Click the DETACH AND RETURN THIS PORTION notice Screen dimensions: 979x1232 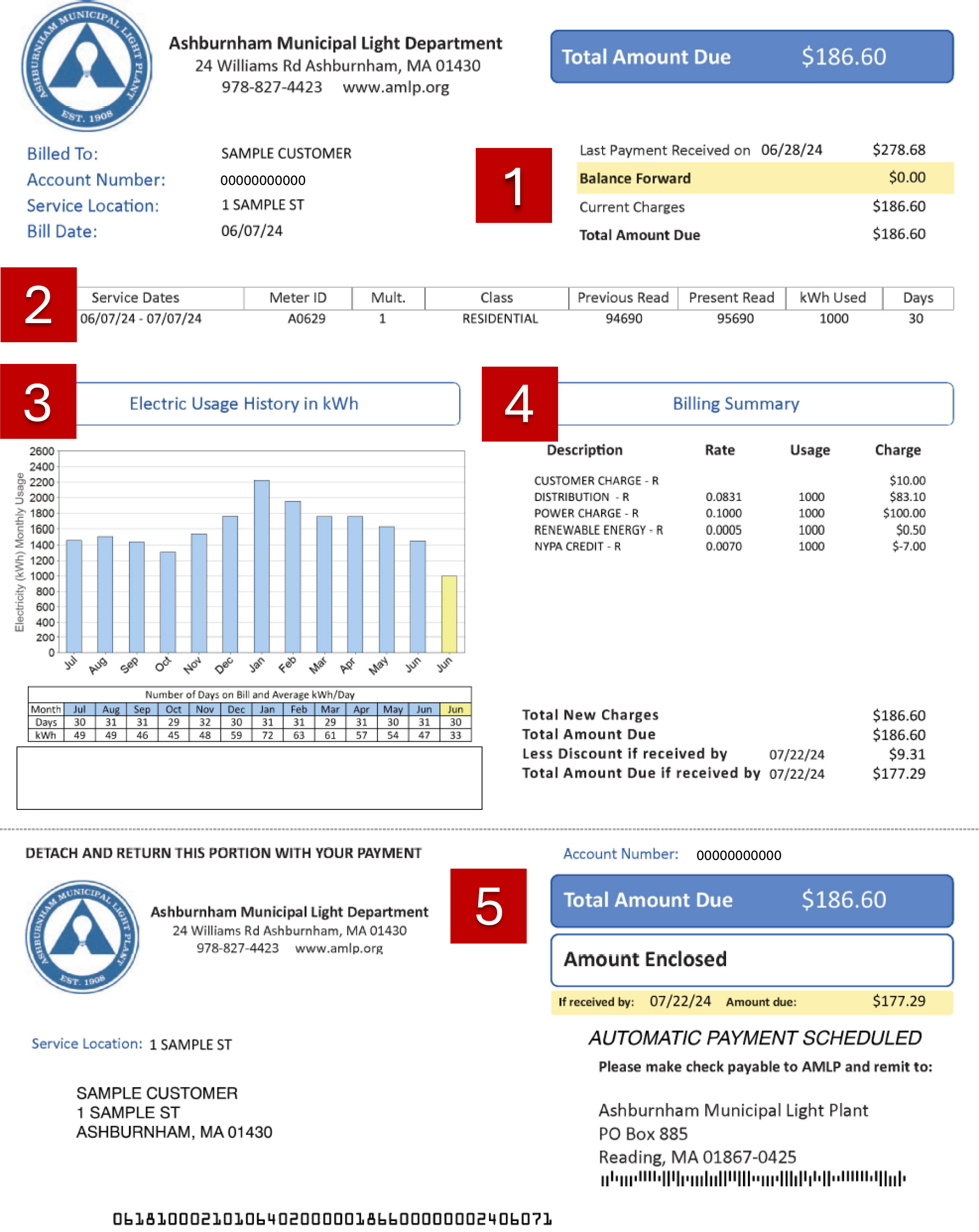pyautogui.click(x=224, y=852)
